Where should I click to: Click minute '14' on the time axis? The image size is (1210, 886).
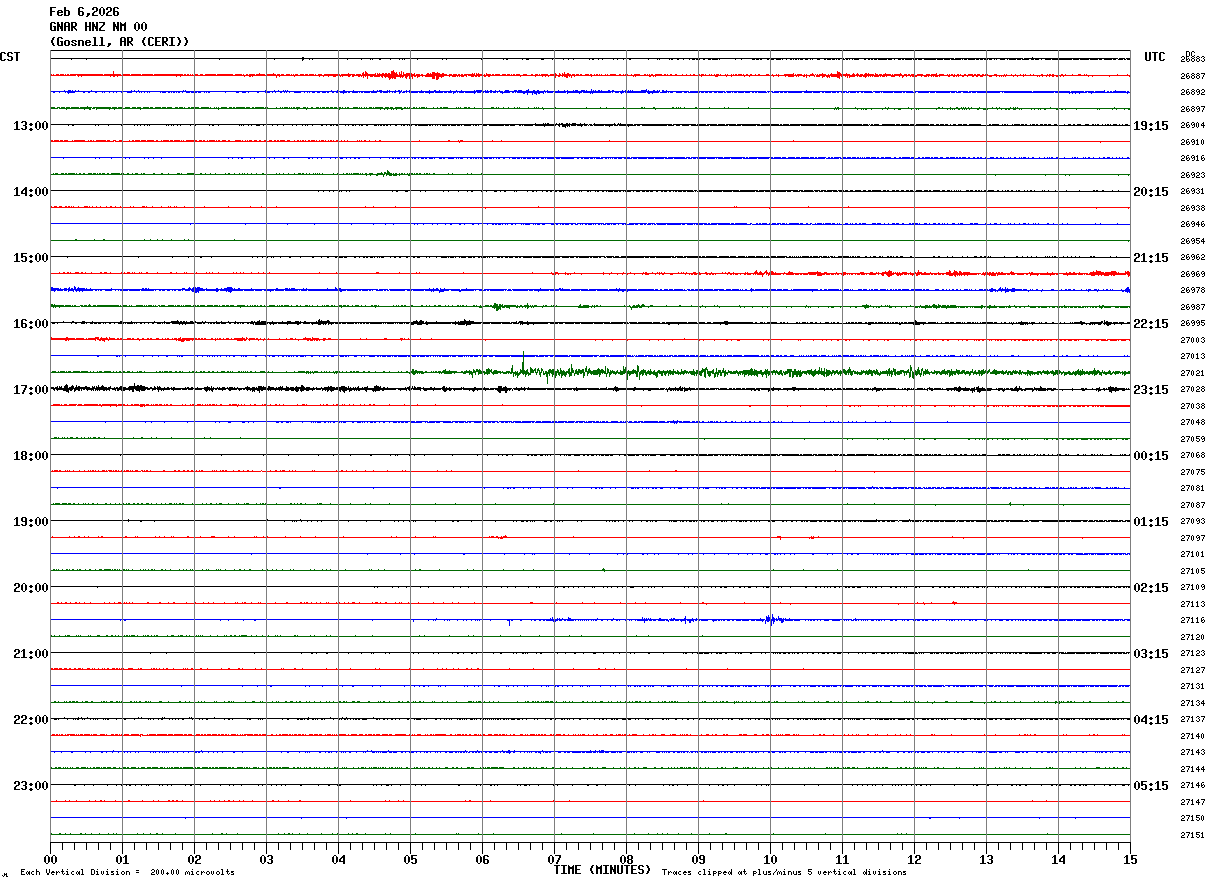click(1058, 859)
